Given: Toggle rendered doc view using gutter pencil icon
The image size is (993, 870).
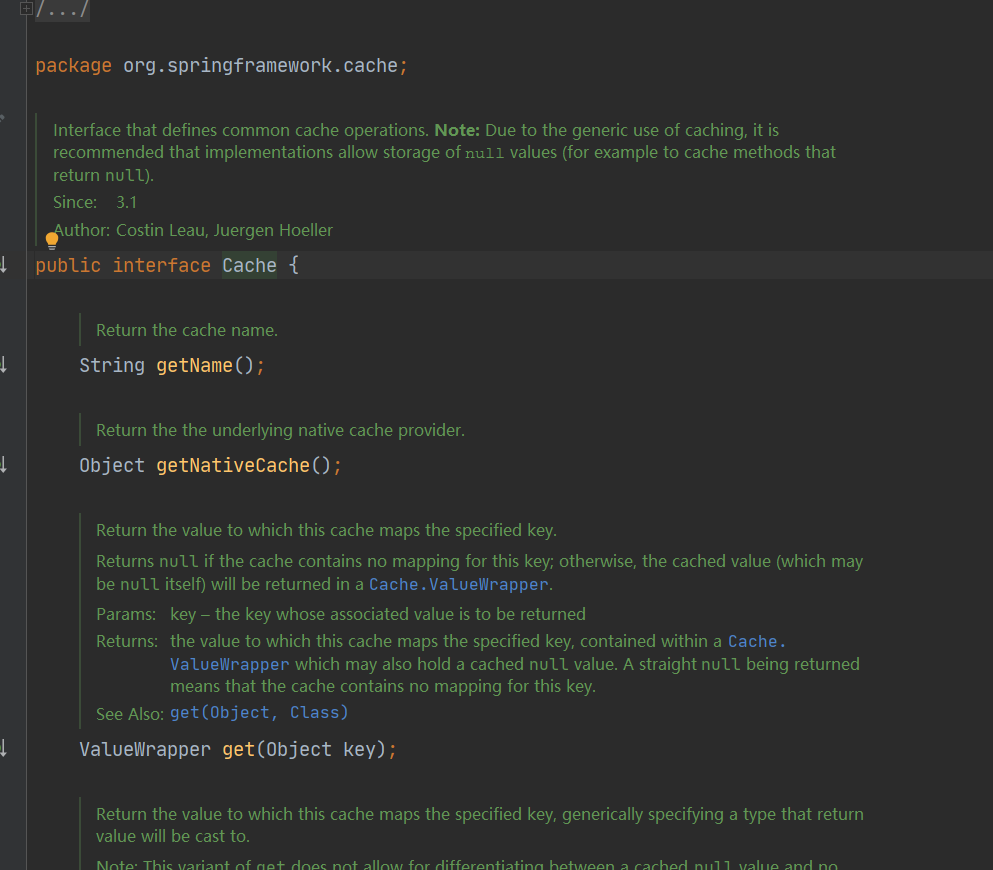Looking at the screenshot, I should pyautogui.click(x=3, y=118).
